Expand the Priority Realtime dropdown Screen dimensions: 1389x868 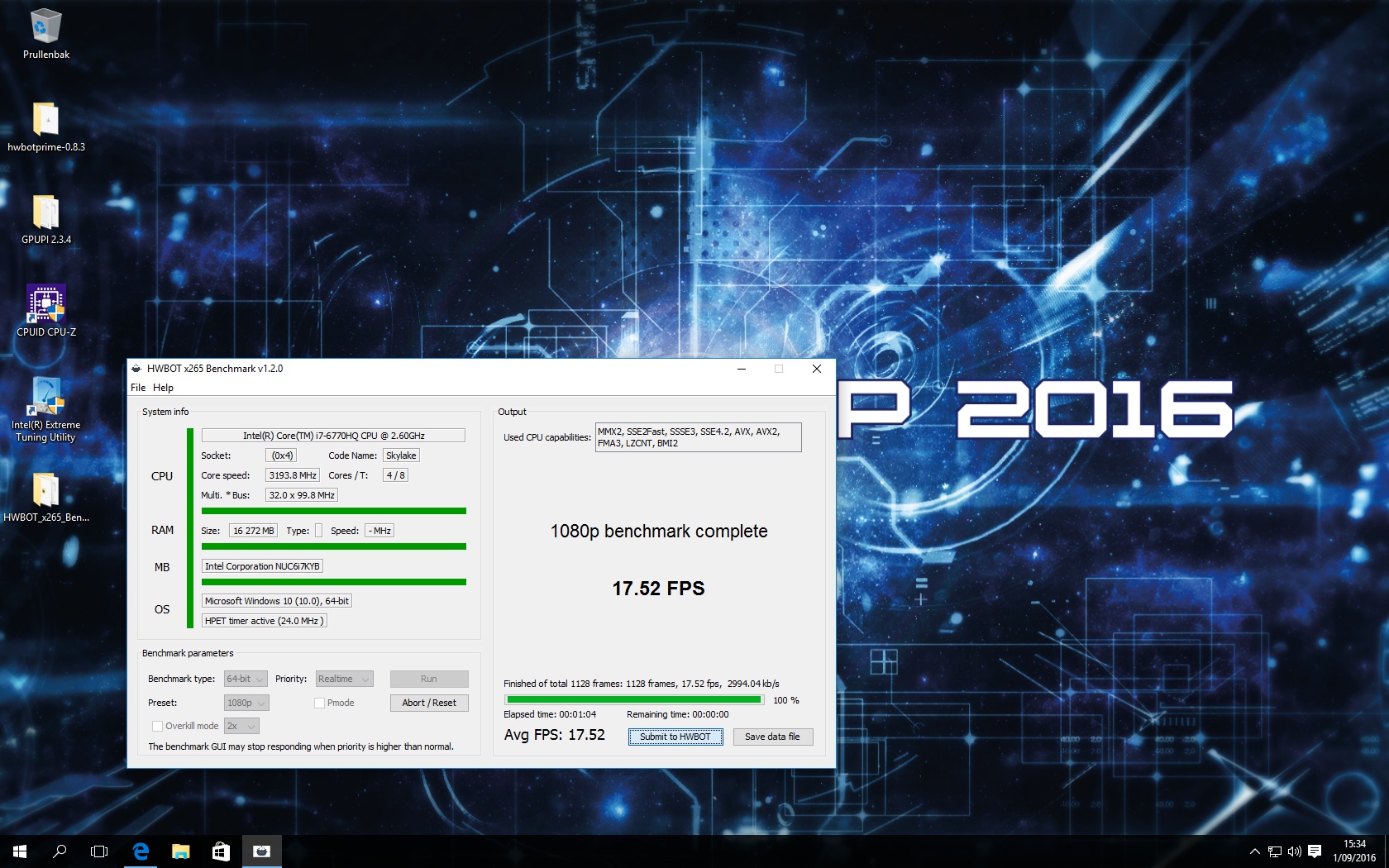tap(345, 679)
